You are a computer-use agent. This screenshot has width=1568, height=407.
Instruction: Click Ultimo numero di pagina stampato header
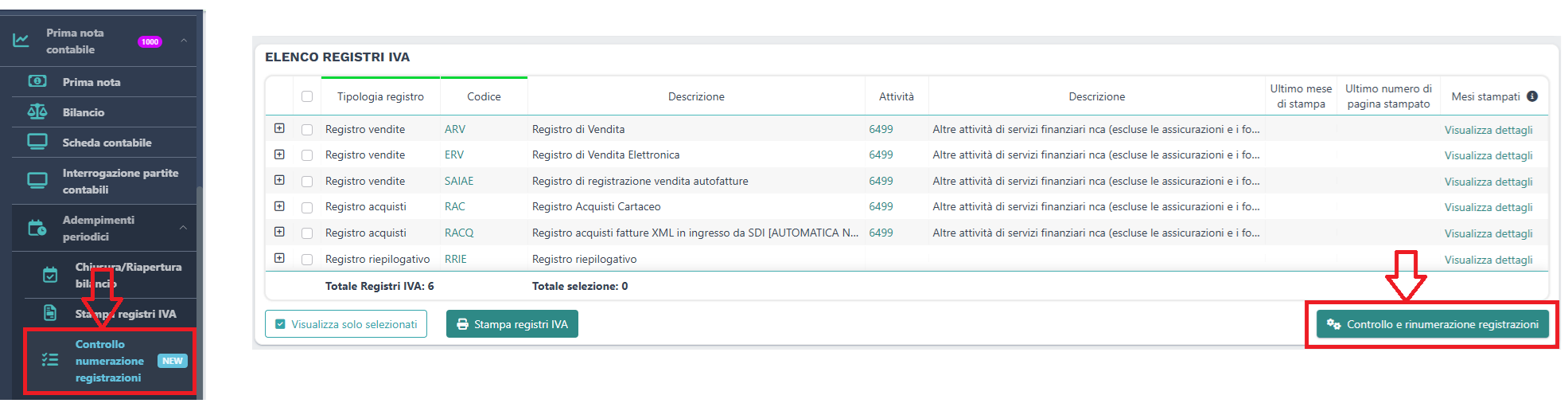click(x=1388, y=96)
